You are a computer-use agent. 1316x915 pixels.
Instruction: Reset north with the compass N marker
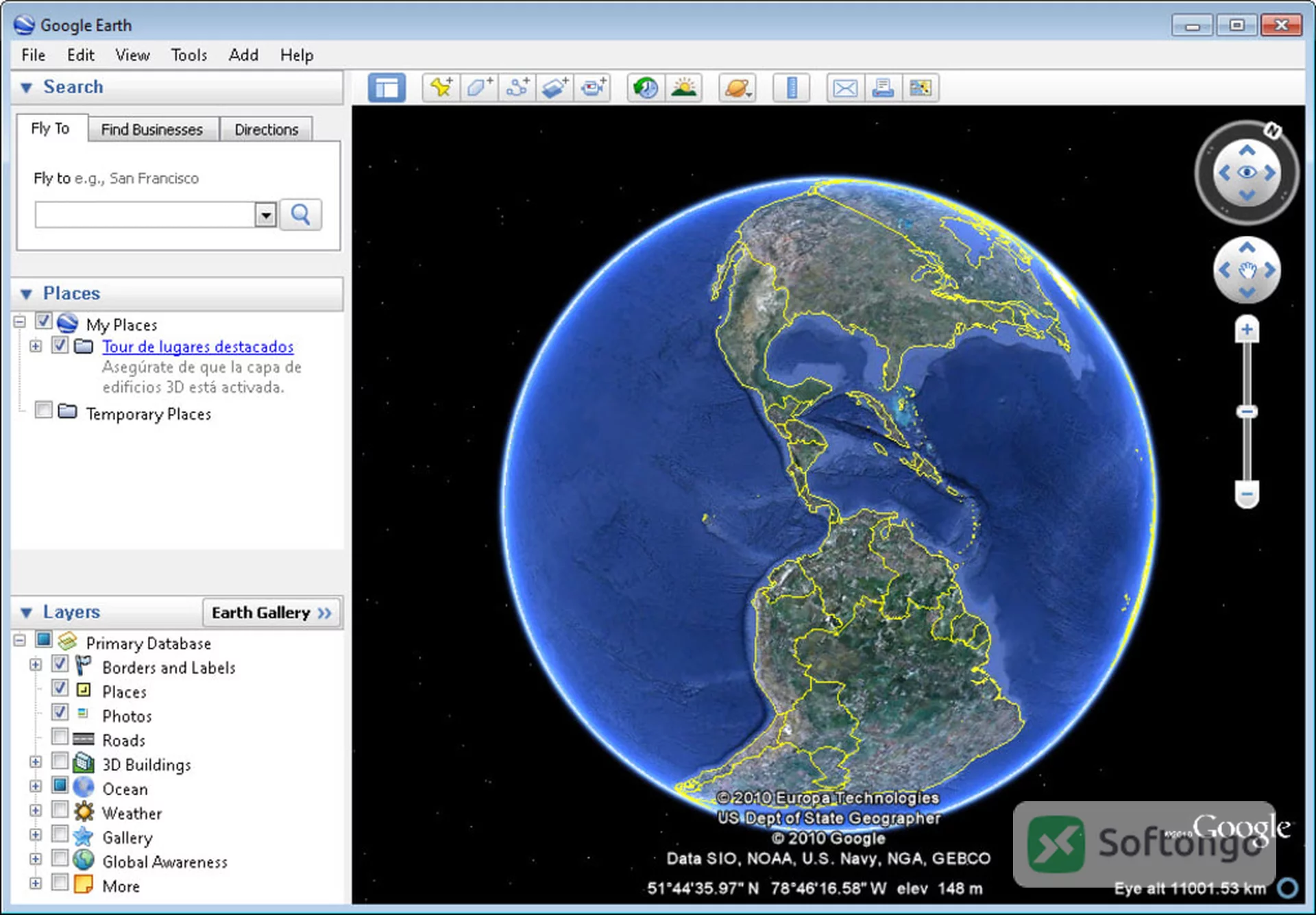pyautogui.click(x=1272, y=130)
